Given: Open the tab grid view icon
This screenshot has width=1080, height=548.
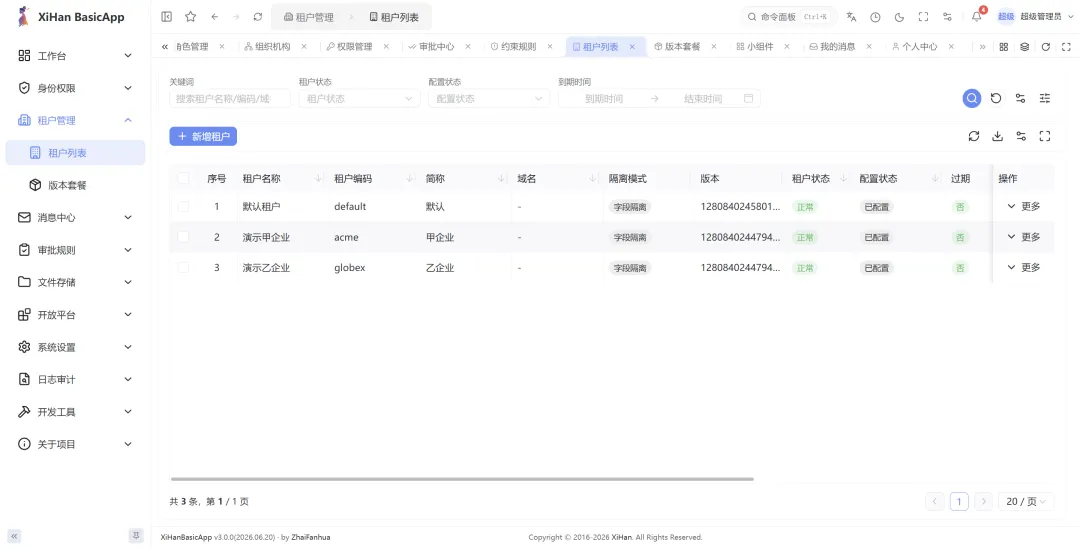Looking at the screenshot, I should pyautogui.click(x=1004, y=47).
